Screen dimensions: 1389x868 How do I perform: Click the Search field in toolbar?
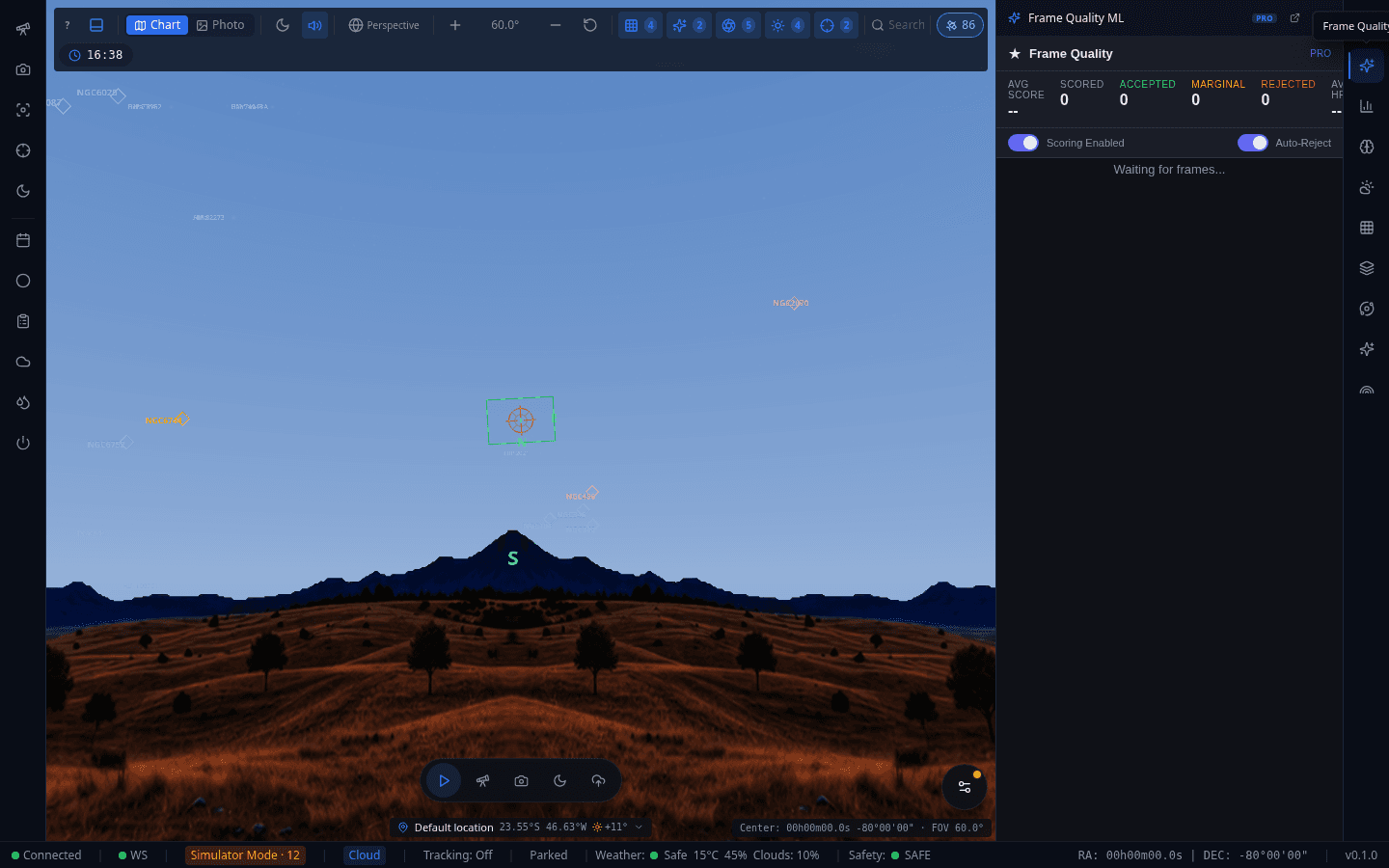pos(898,25)
